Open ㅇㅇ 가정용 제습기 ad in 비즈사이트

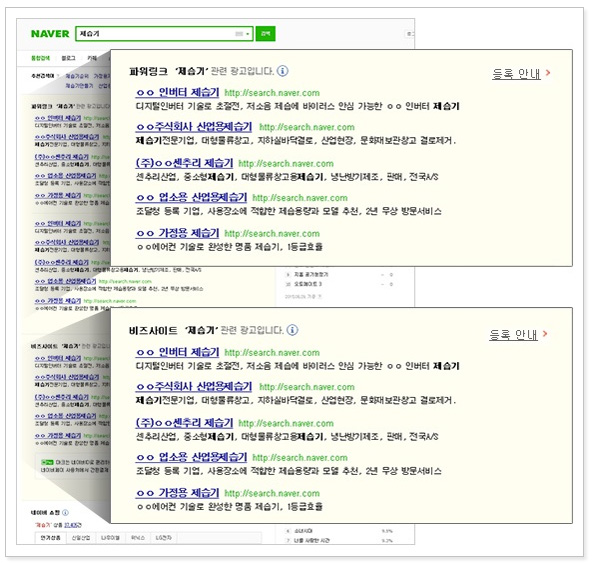point(177,493)
